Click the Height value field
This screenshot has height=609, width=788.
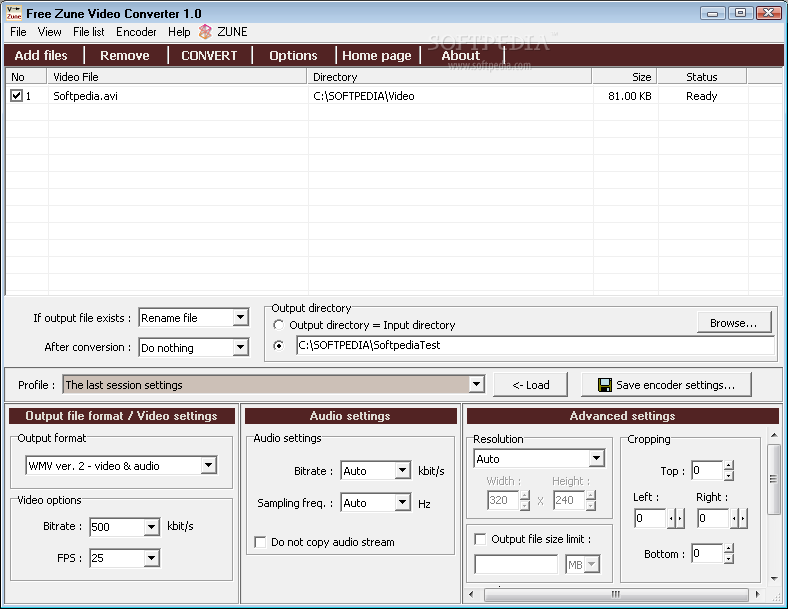tap(569, 500)
